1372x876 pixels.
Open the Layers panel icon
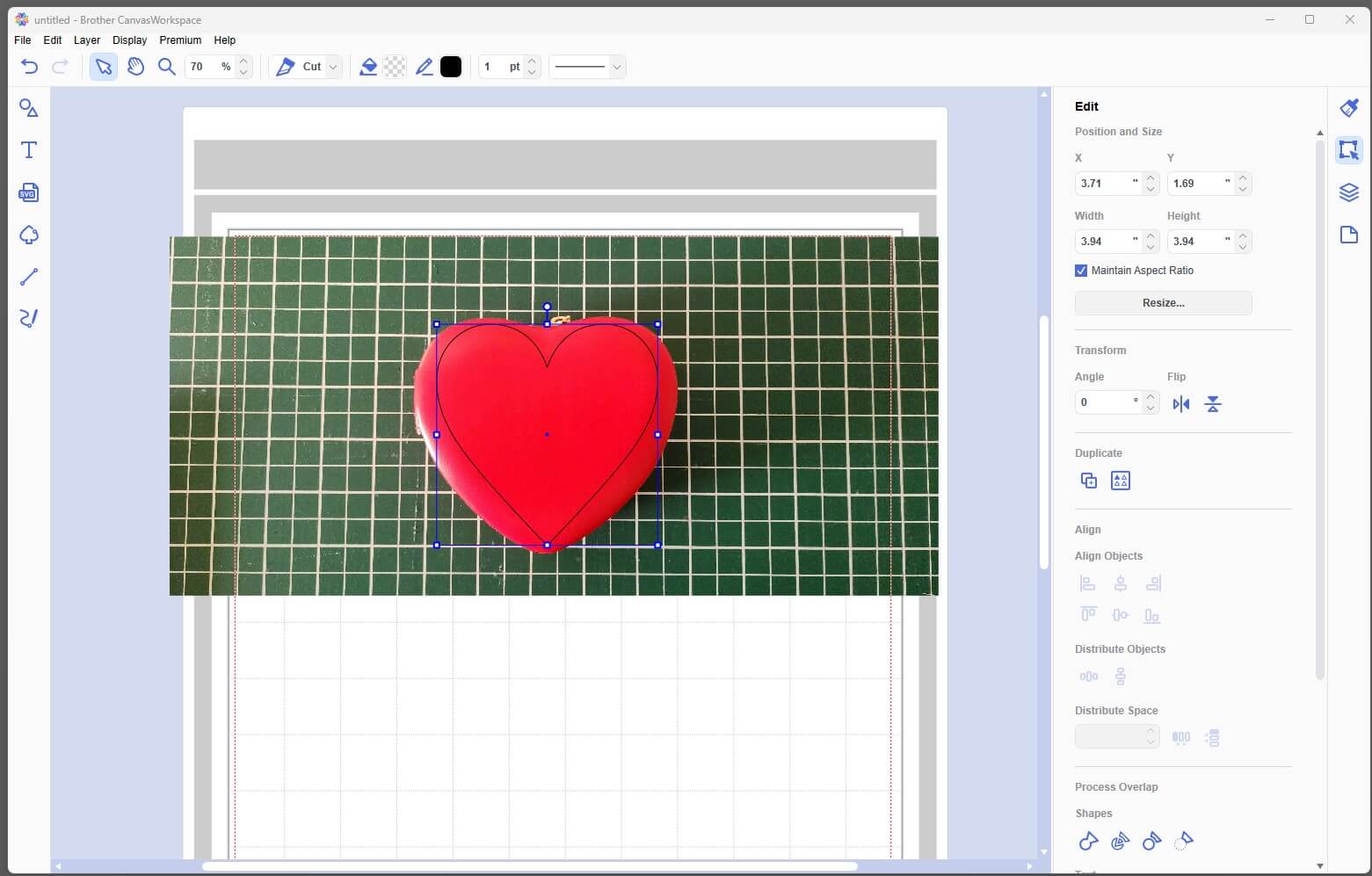coord(1349,192)
